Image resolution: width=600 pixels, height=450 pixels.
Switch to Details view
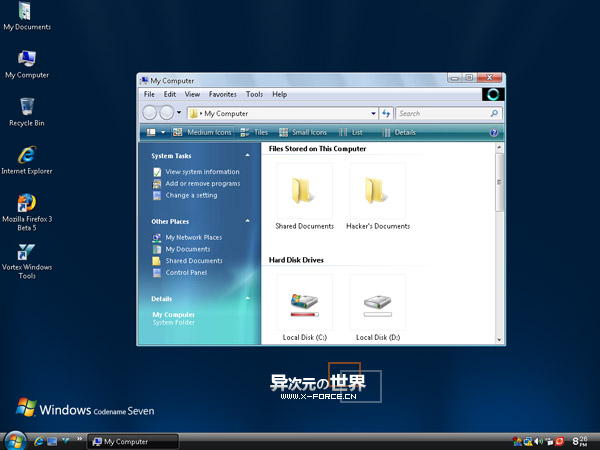(399, 132)
